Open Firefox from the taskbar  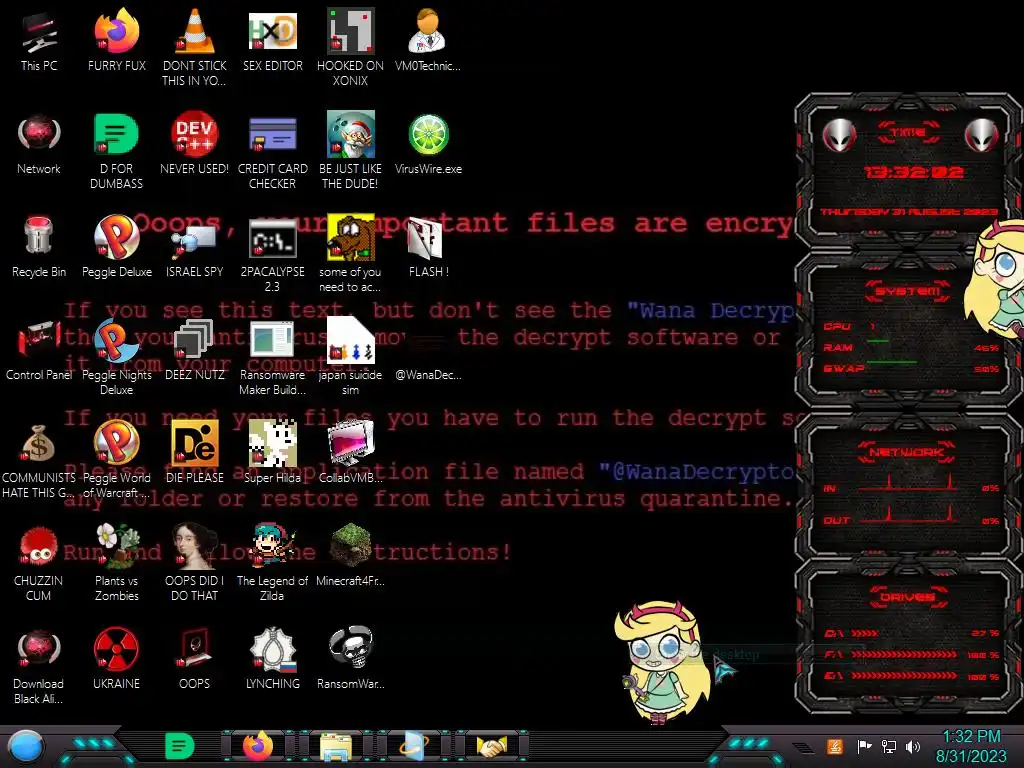[x=258, y=746]
